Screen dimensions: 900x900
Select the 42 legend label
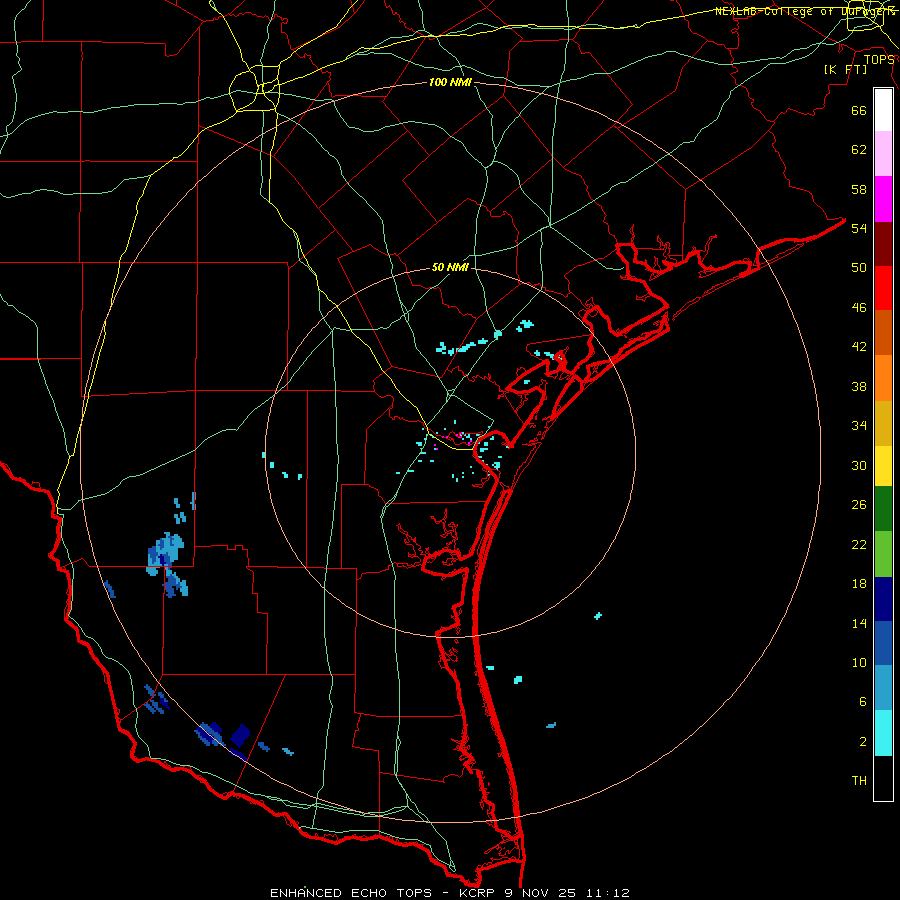tap(859, 347)
